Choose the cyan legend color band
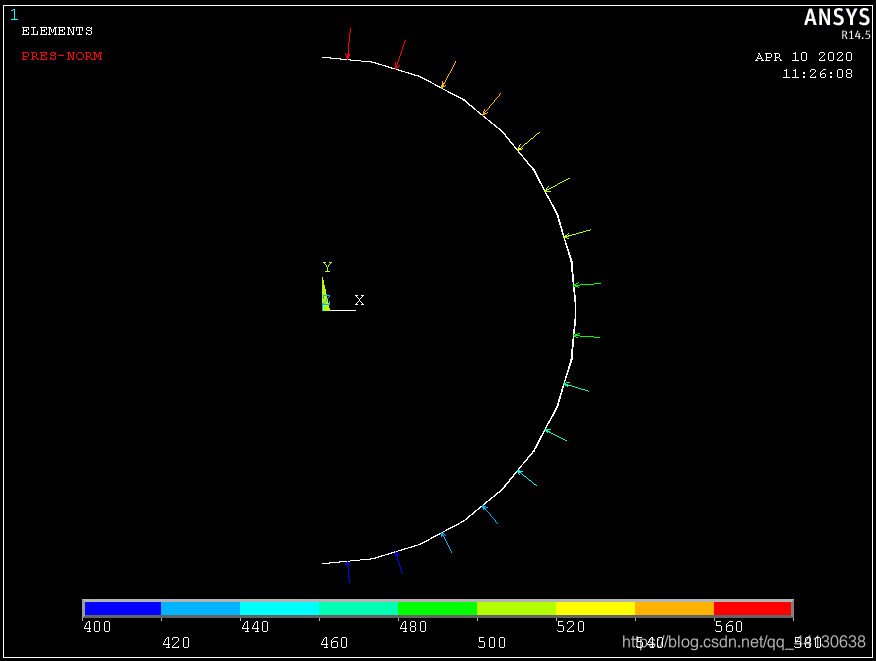The image size is (876, 661). click(279, 608)
